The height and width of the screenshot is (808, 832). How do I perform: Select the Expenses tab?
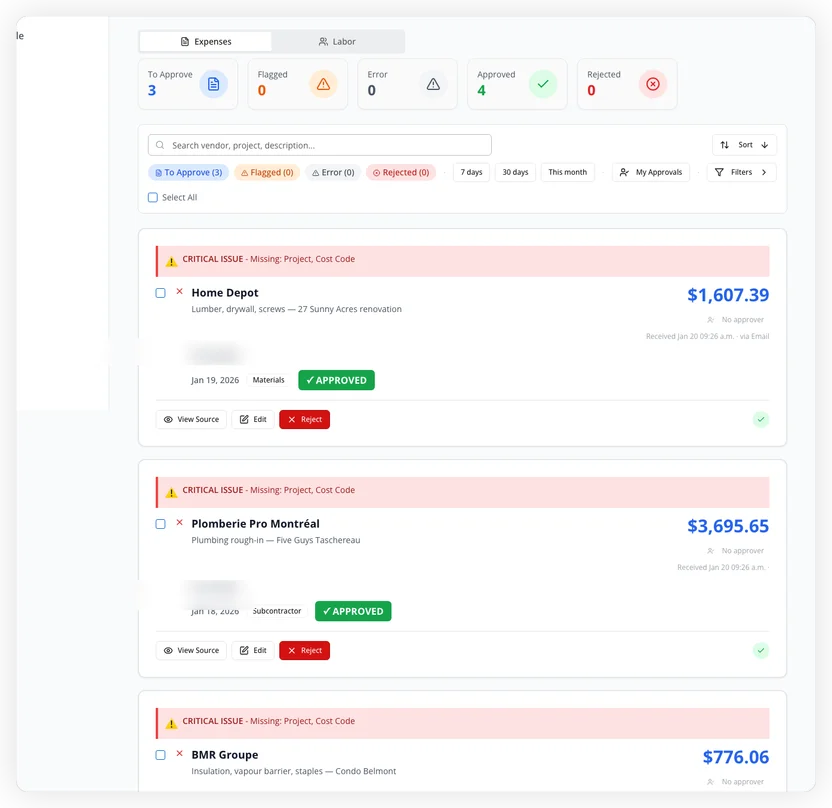click(205, 41)
